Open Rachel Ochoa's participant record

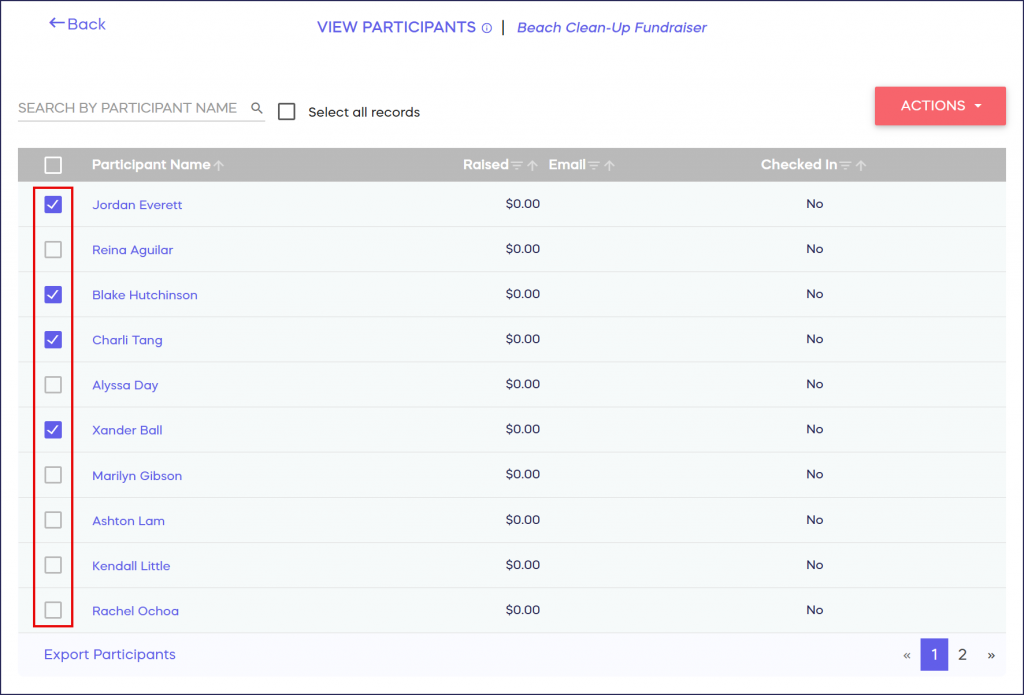135,611
